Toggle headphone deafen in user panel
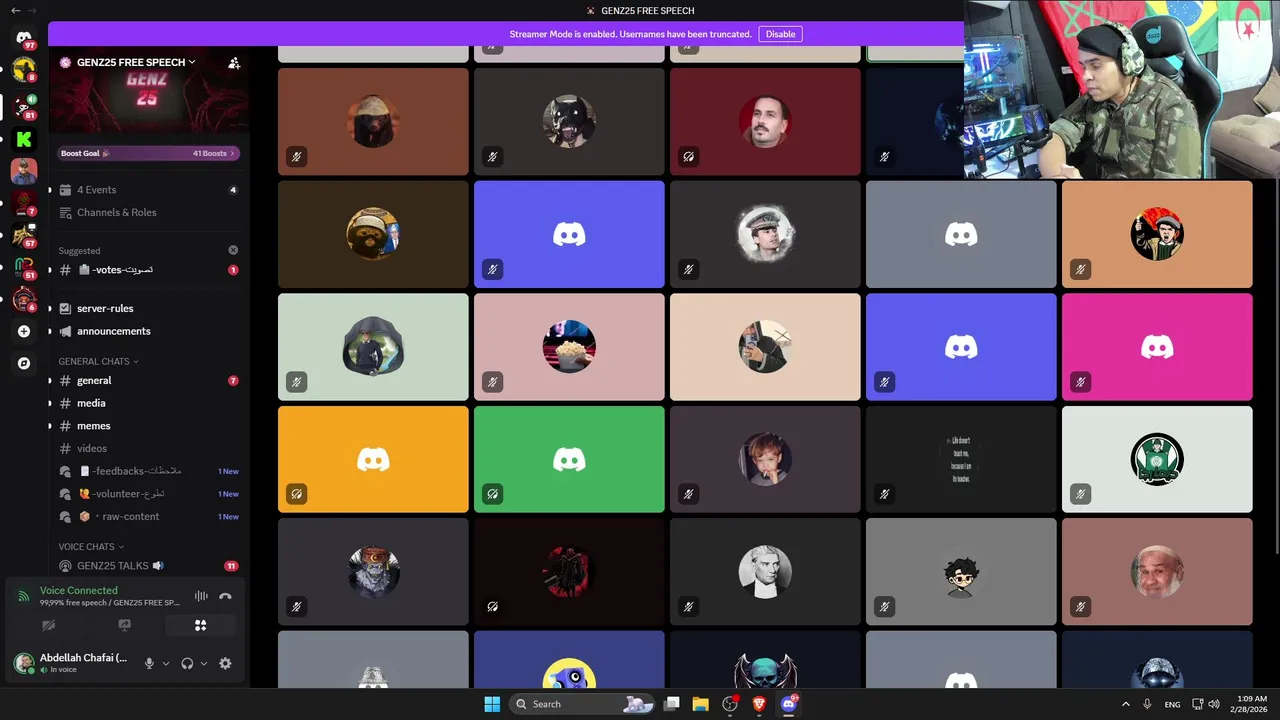 187,663
